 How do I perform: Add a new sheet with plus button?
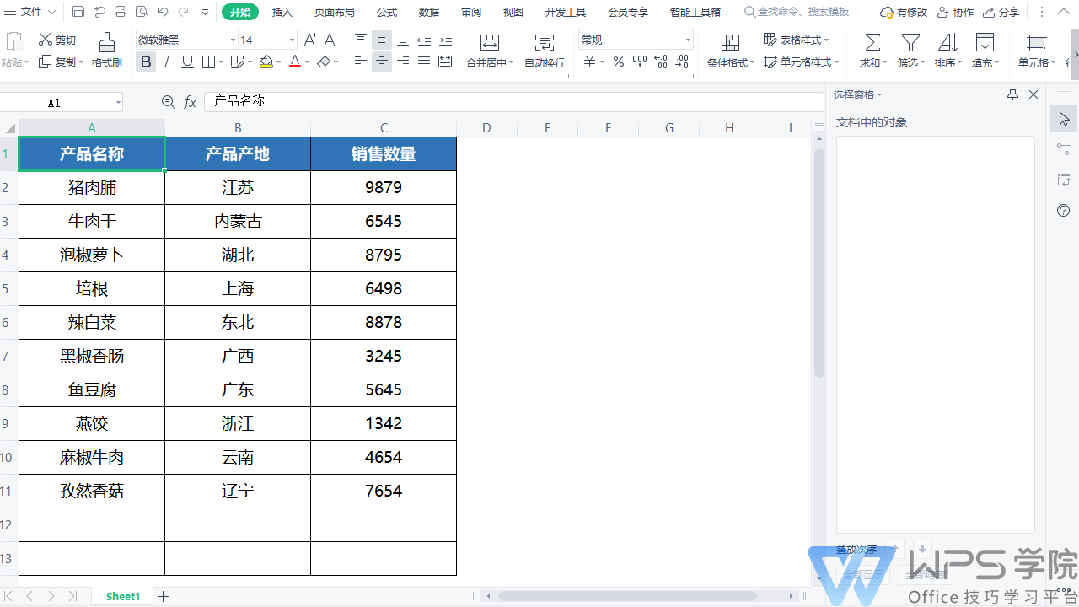[x=163, y=596]
